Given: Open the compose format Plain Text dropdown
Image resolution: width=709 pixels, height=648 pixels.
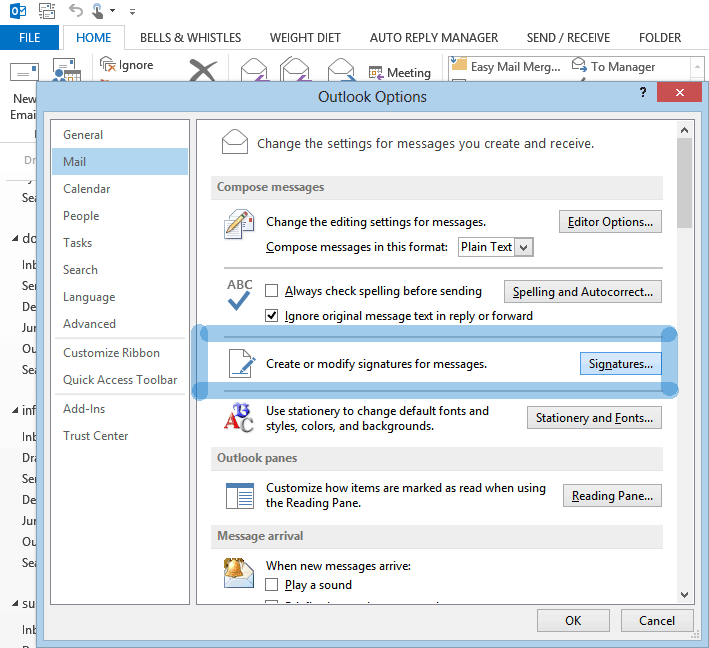Looking at the screenshot, I should [x=525, y=247].
